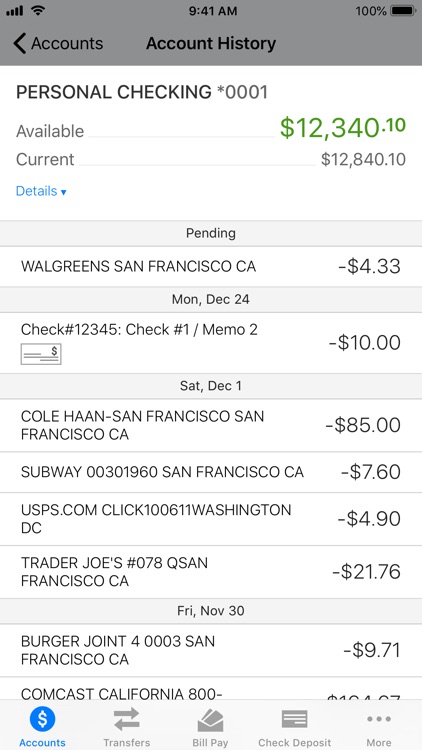Open the Subway 00301960 transaction
422x750 pixels.
pos(211,472)
